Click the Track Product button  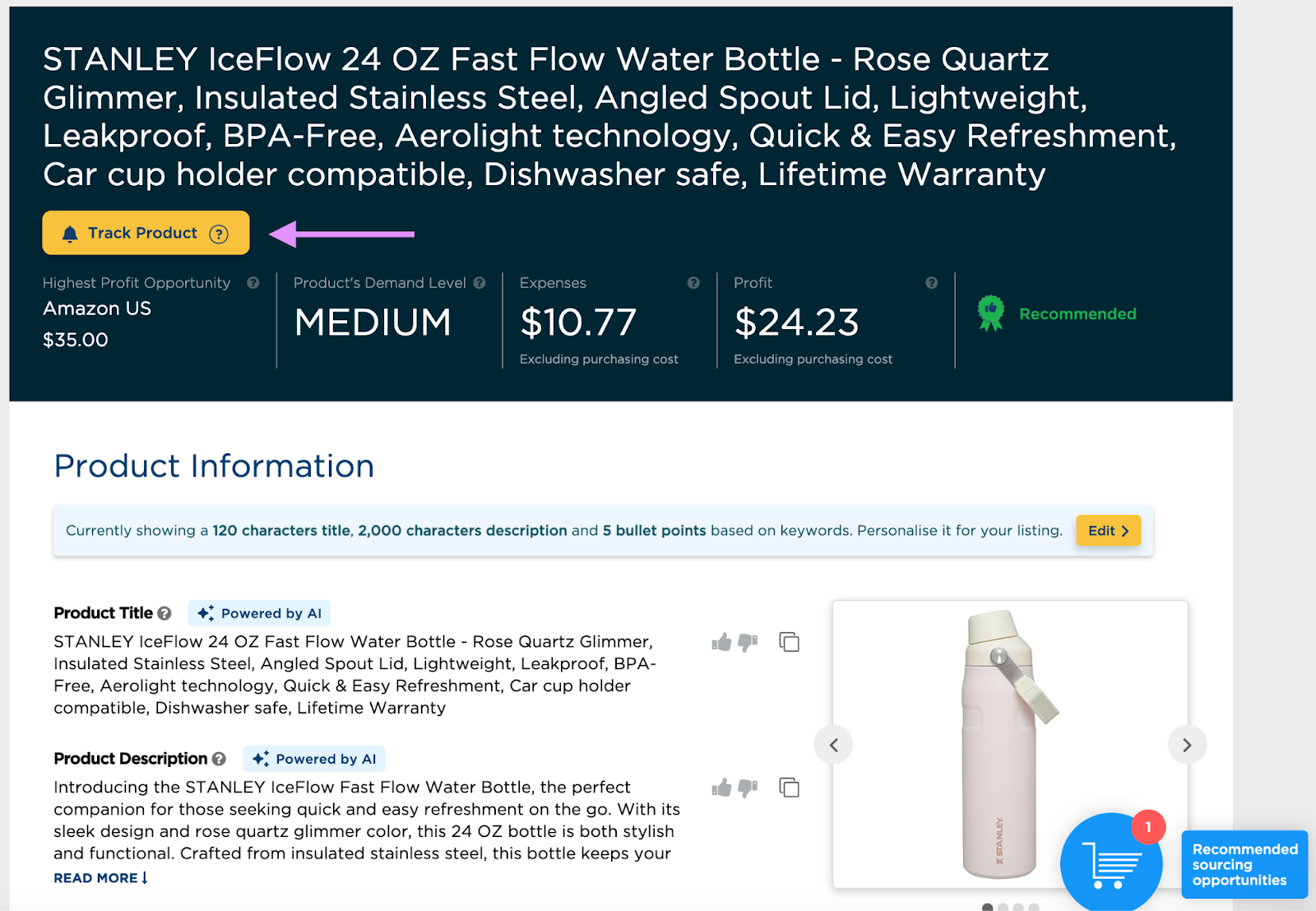point(133,233)
